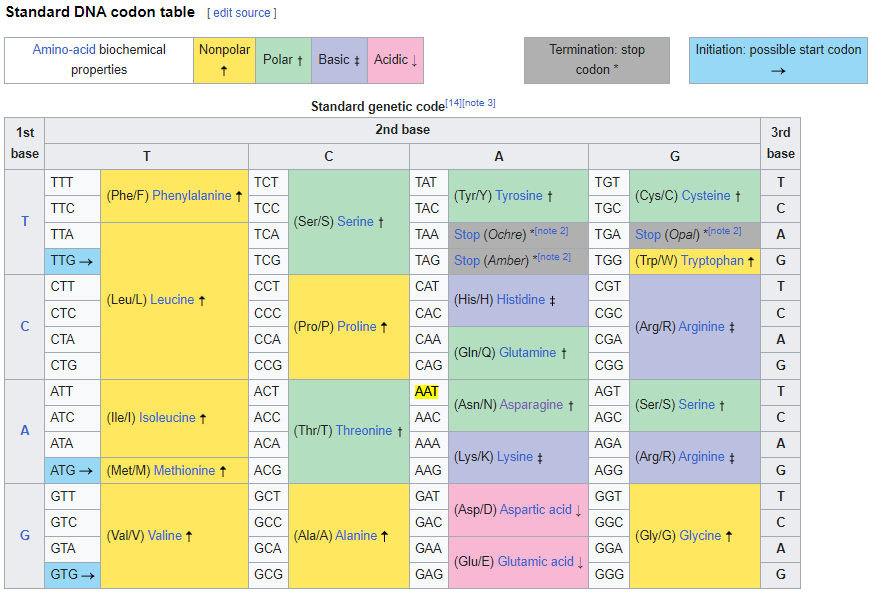Viewport: 882px width, 597px height.
Task: Follow the Asparagine link
Action: [x=532, y=405]
